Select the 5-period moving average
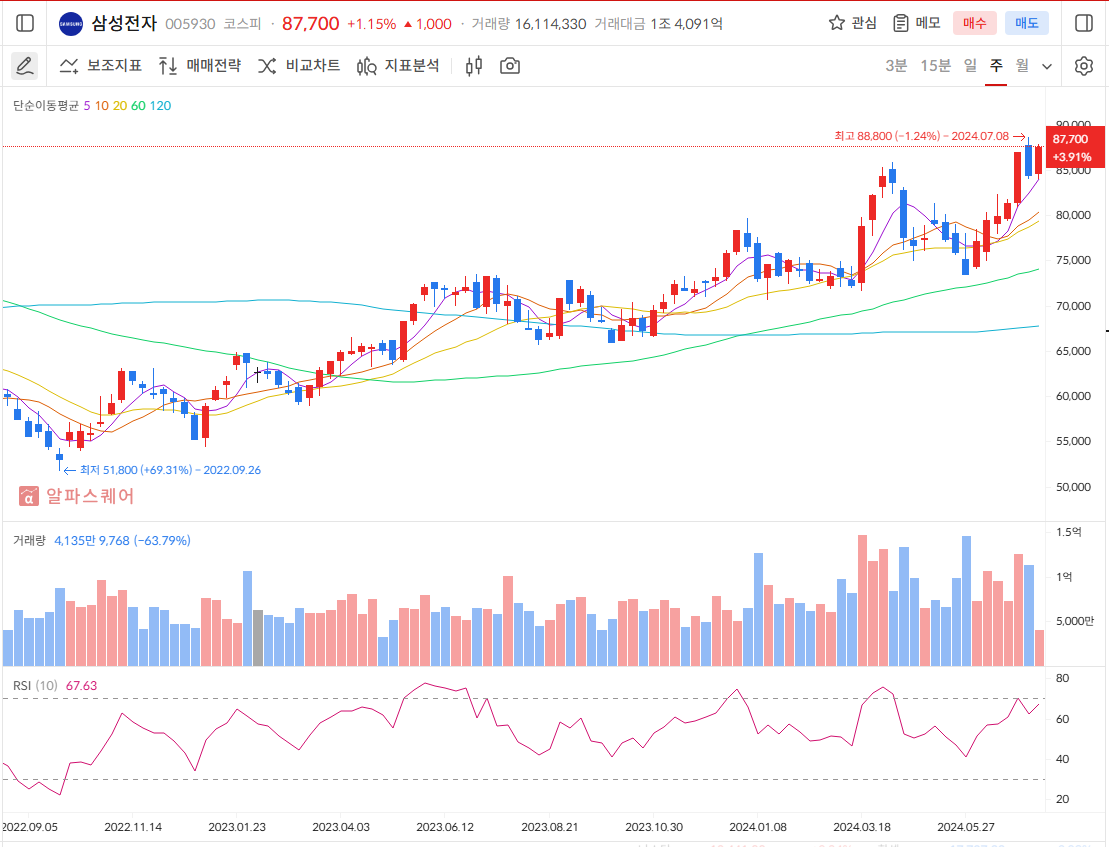 [x=87, y=105]
